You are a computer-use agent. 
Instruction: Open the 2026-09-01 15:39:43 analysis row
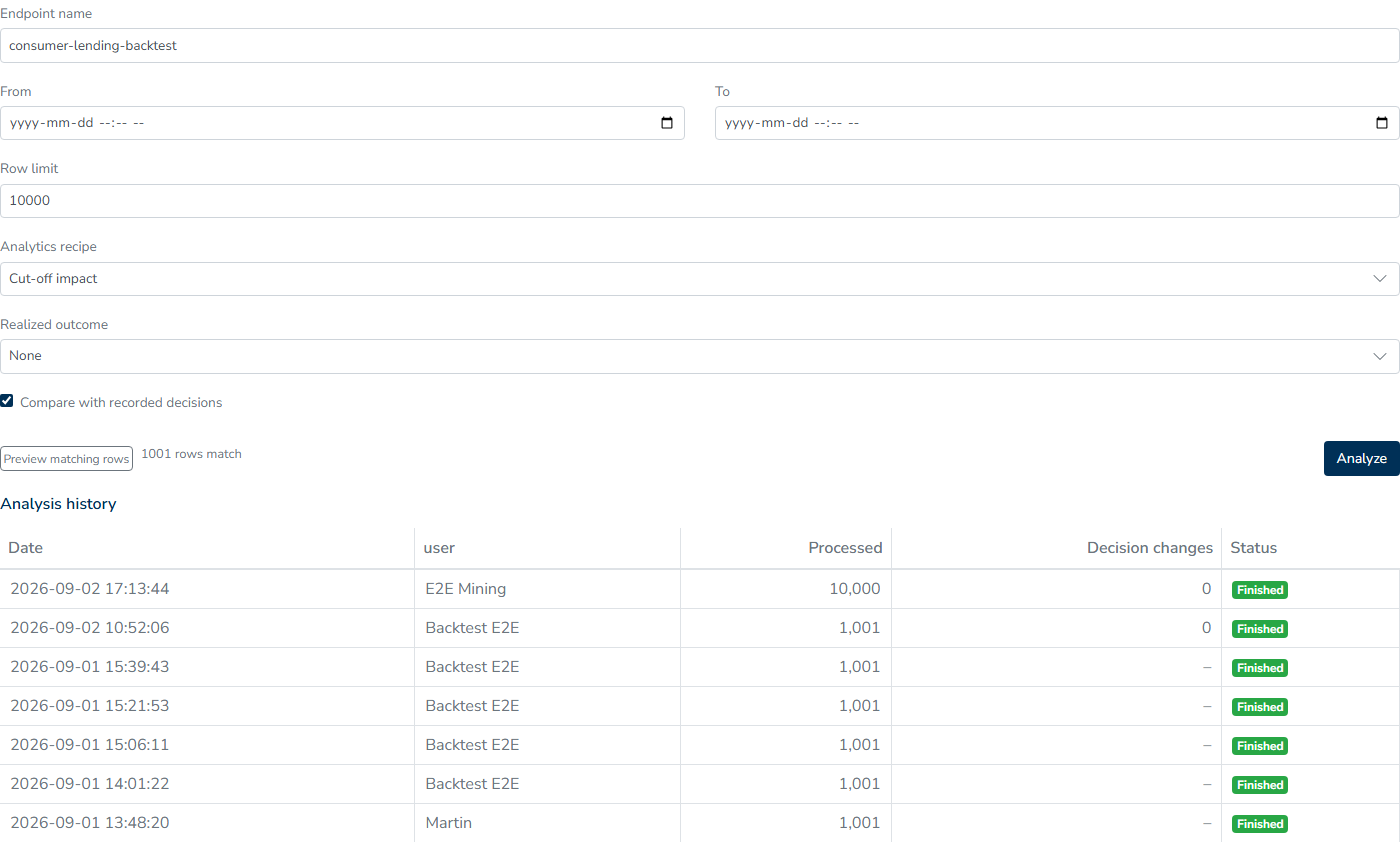pyautogui.click(x=700, y=667)
